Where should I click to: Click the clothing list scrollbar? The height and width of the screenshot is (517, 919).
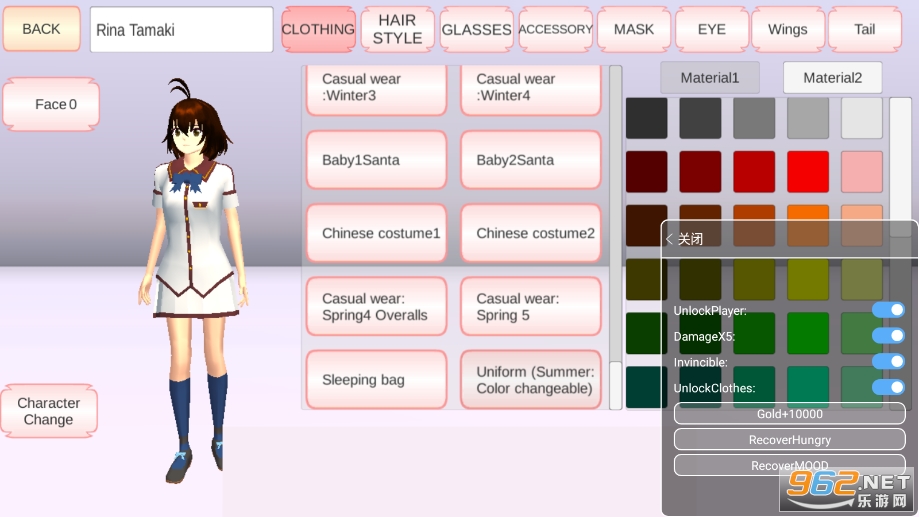click(x=615, y=237)
